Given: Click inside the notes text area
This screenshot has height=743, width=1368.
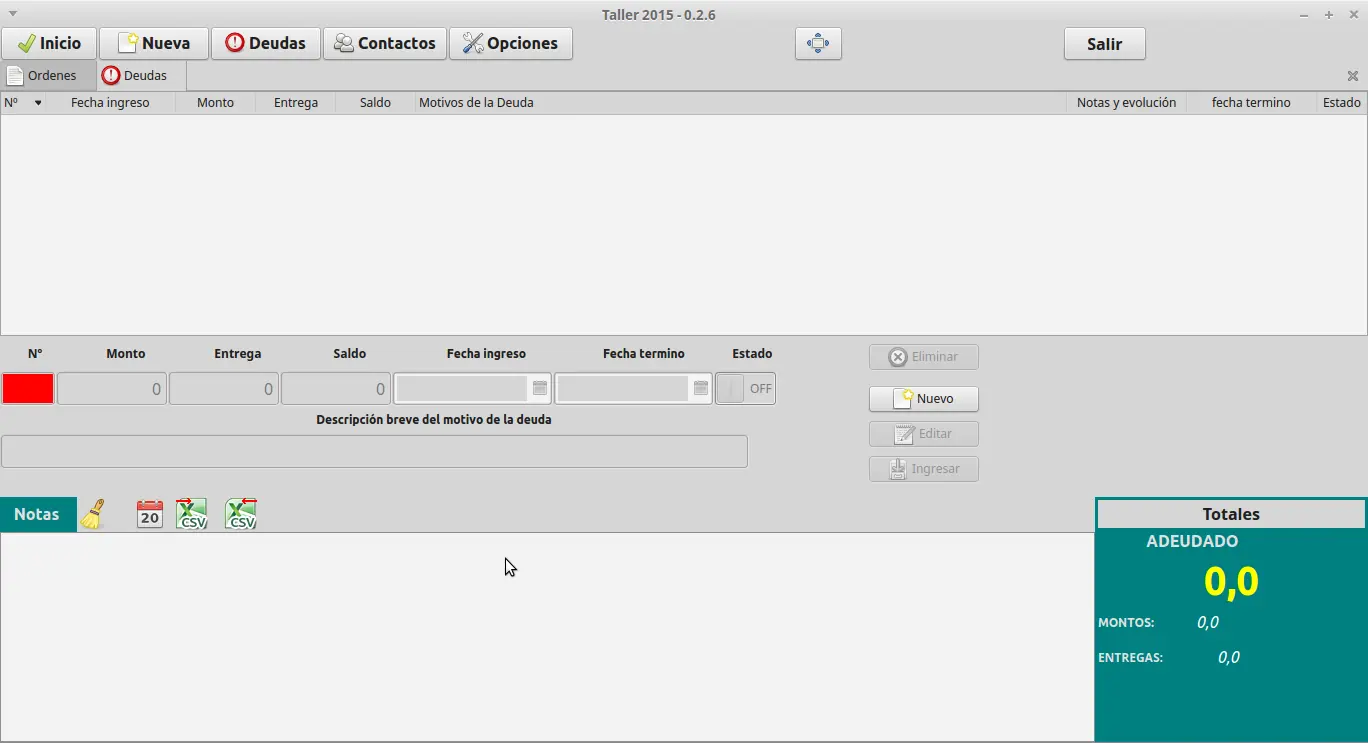Looking at the screenshot, I should coord(547,637).
